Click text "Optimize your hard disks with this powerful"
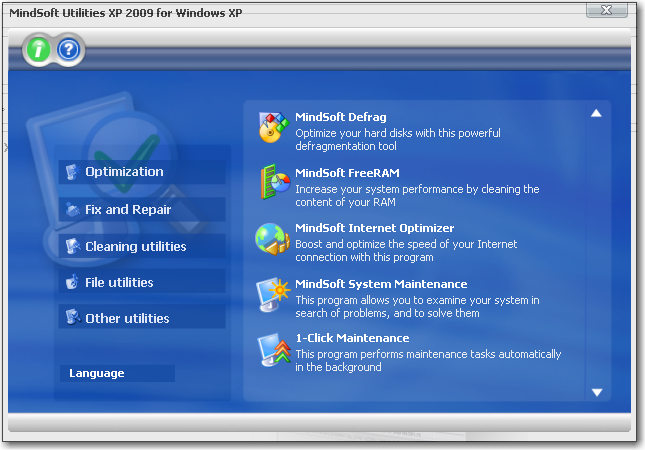This screenshot has width=645, height=450. click(398, 133)
